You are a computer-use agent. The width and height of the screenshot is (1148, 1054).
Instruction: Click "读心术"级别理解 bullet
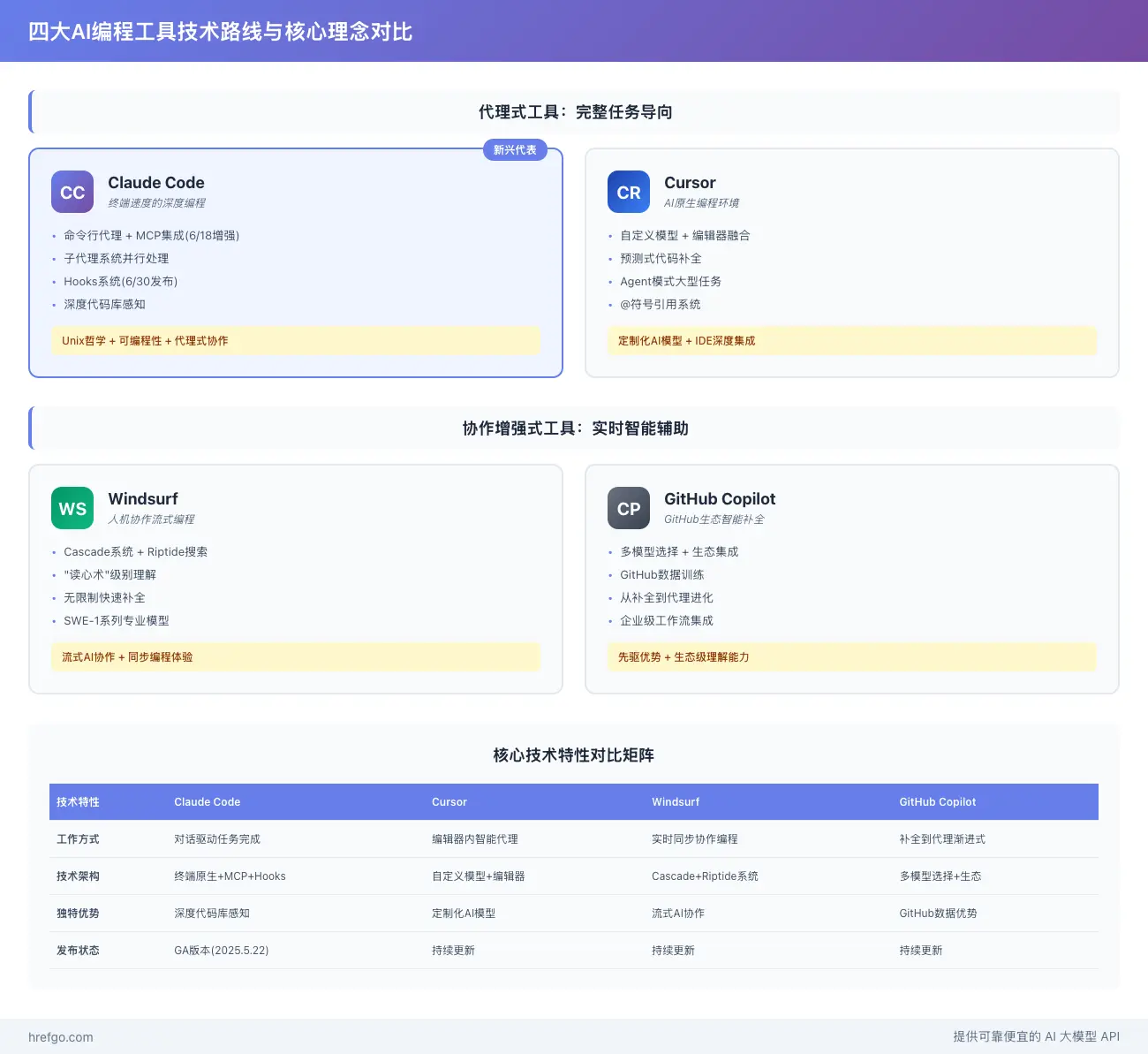[x=110, y=574]
